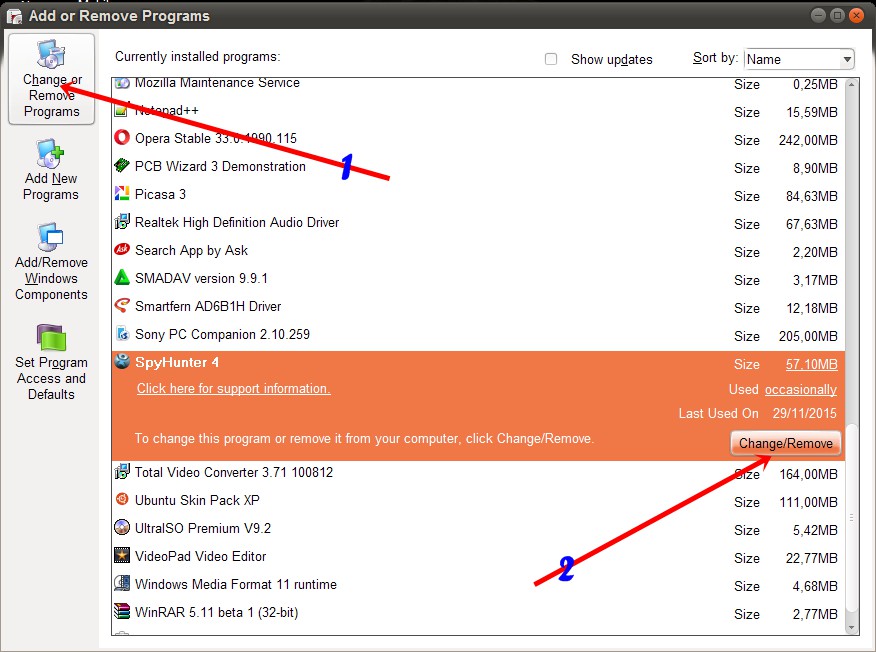
Task: Click the Realtek High Definition Audio Driver icon
Action: click(122, 221)
